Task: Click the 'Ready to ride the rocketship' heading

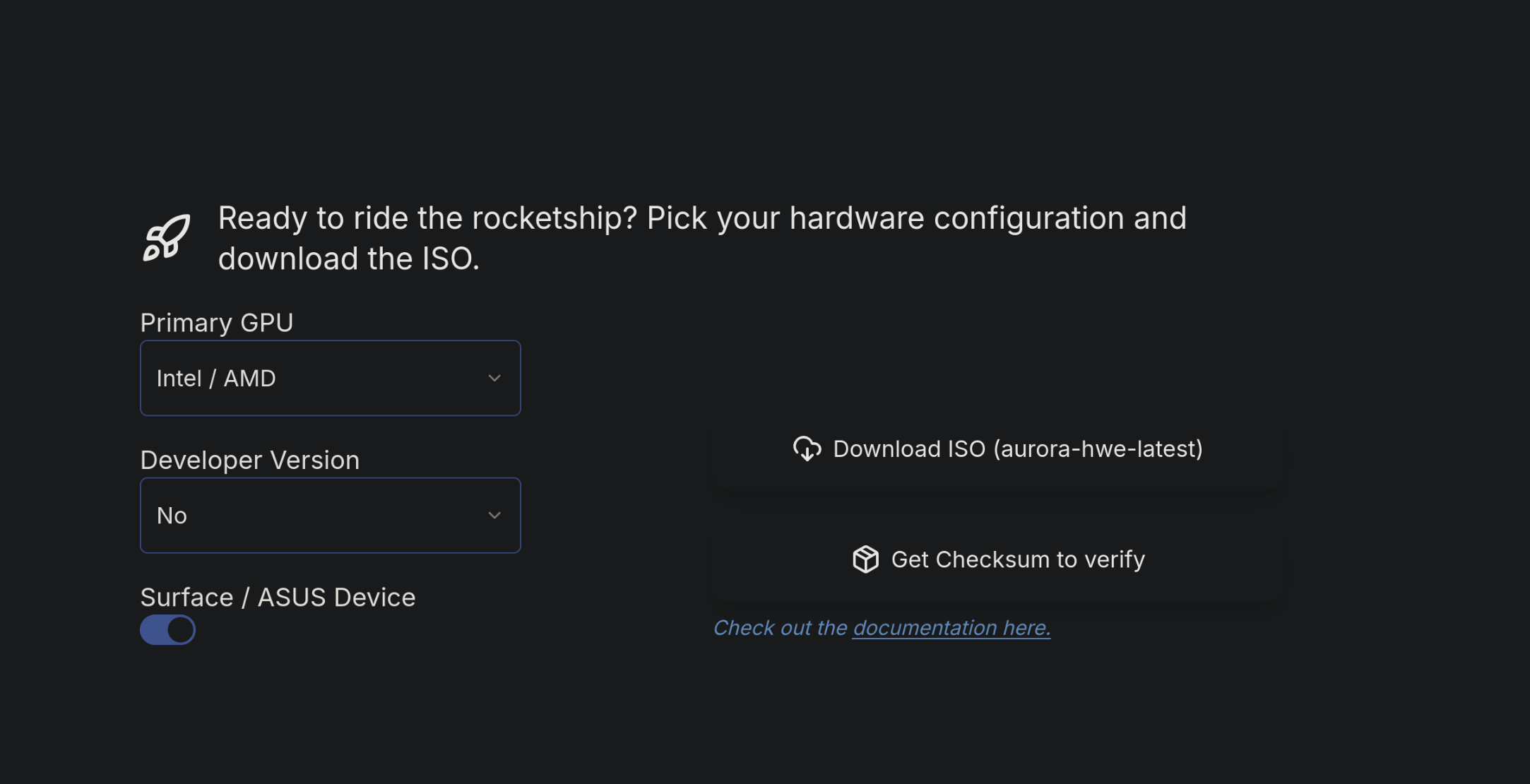Action: (x=702, y=238)
